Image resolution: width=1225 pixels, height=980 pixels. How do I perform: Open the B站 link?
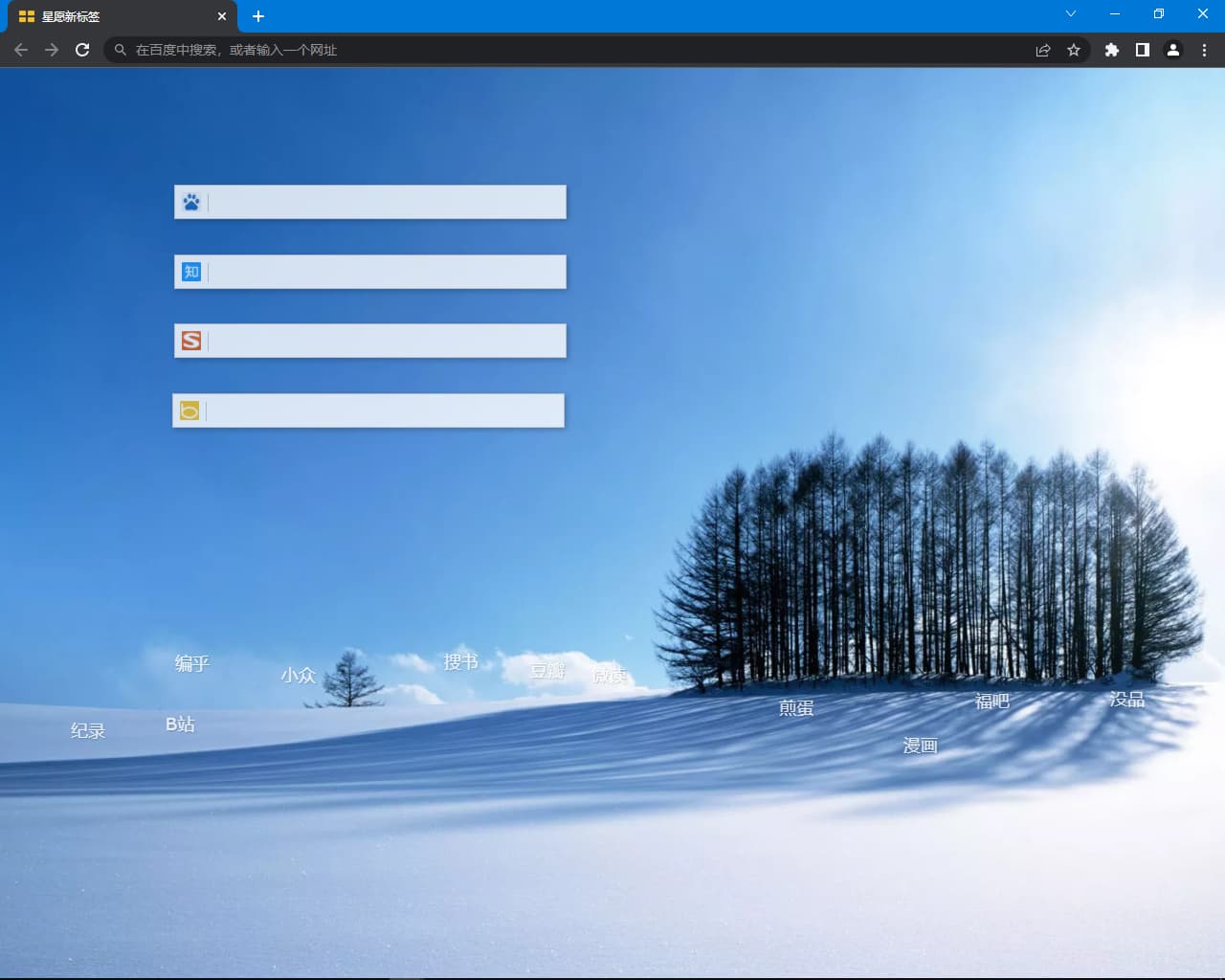(180, 724)
